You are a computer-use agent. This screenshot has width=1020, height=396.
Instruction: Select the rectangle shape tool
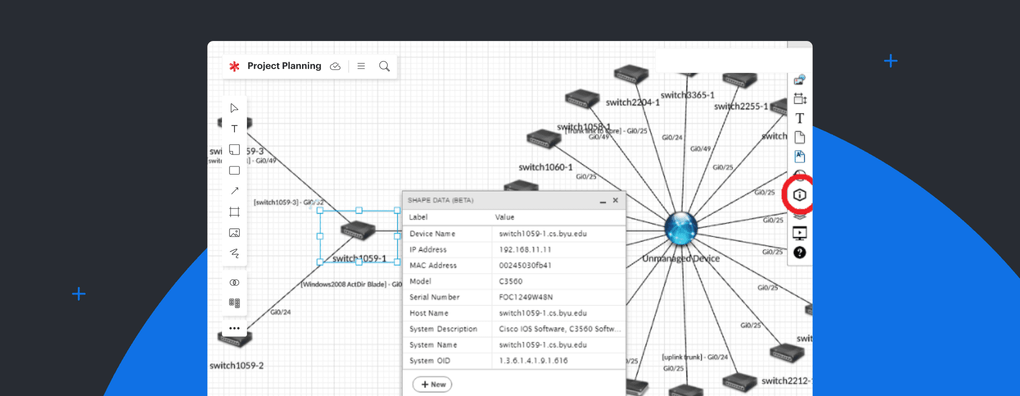[234, 170]
